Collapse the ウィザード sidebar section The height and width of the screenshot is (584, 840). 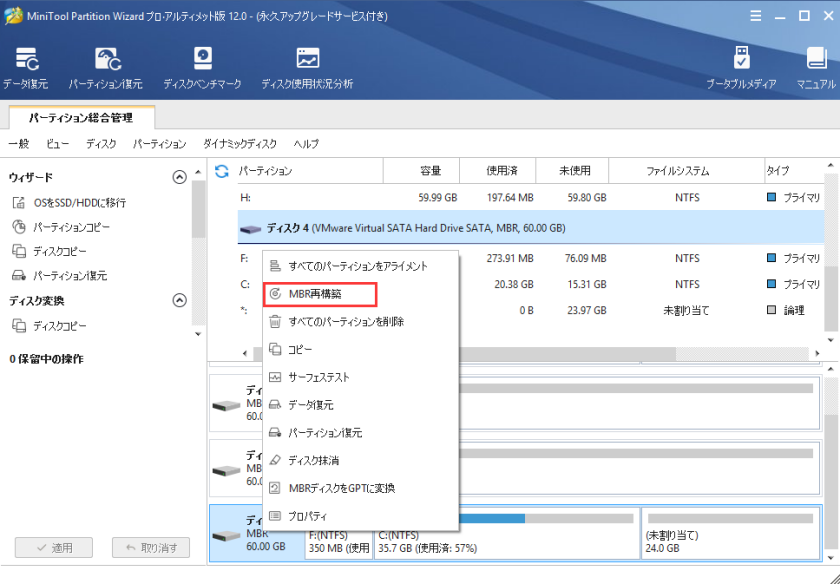coord(179,176)
